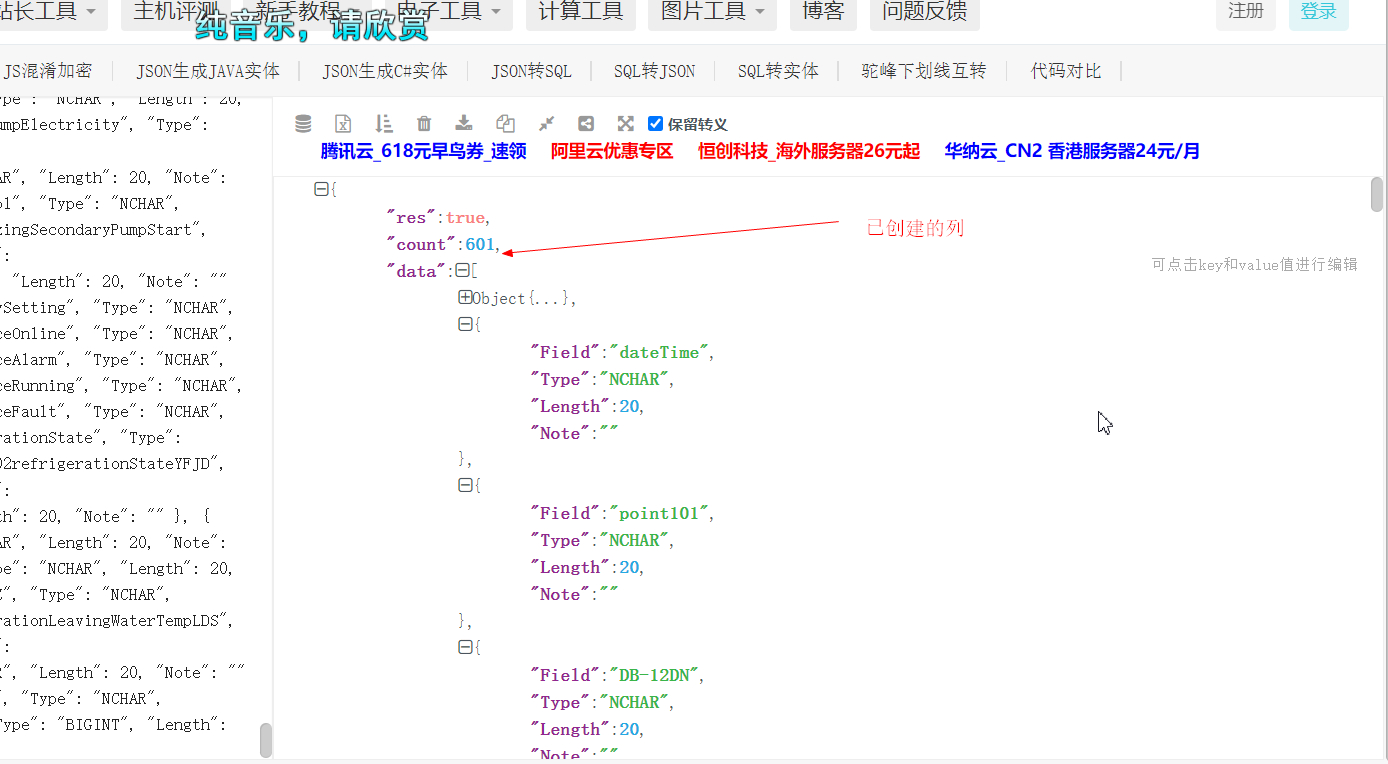Click the 注册 register button
1388x764 pixels.
[1246, 12]
